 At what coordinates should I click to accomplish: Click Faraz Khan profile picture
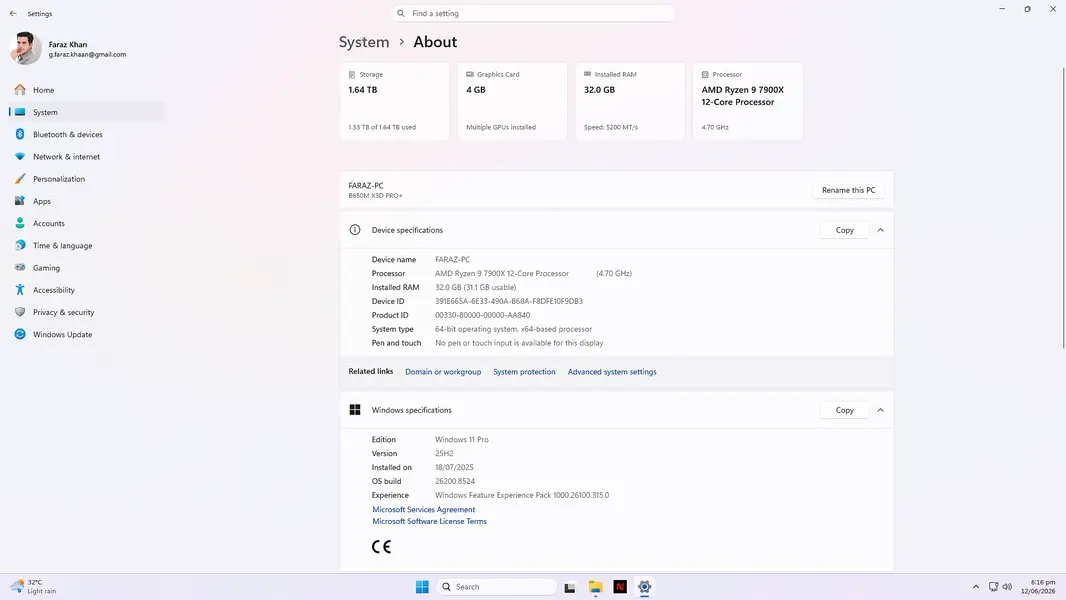point(26,48)
